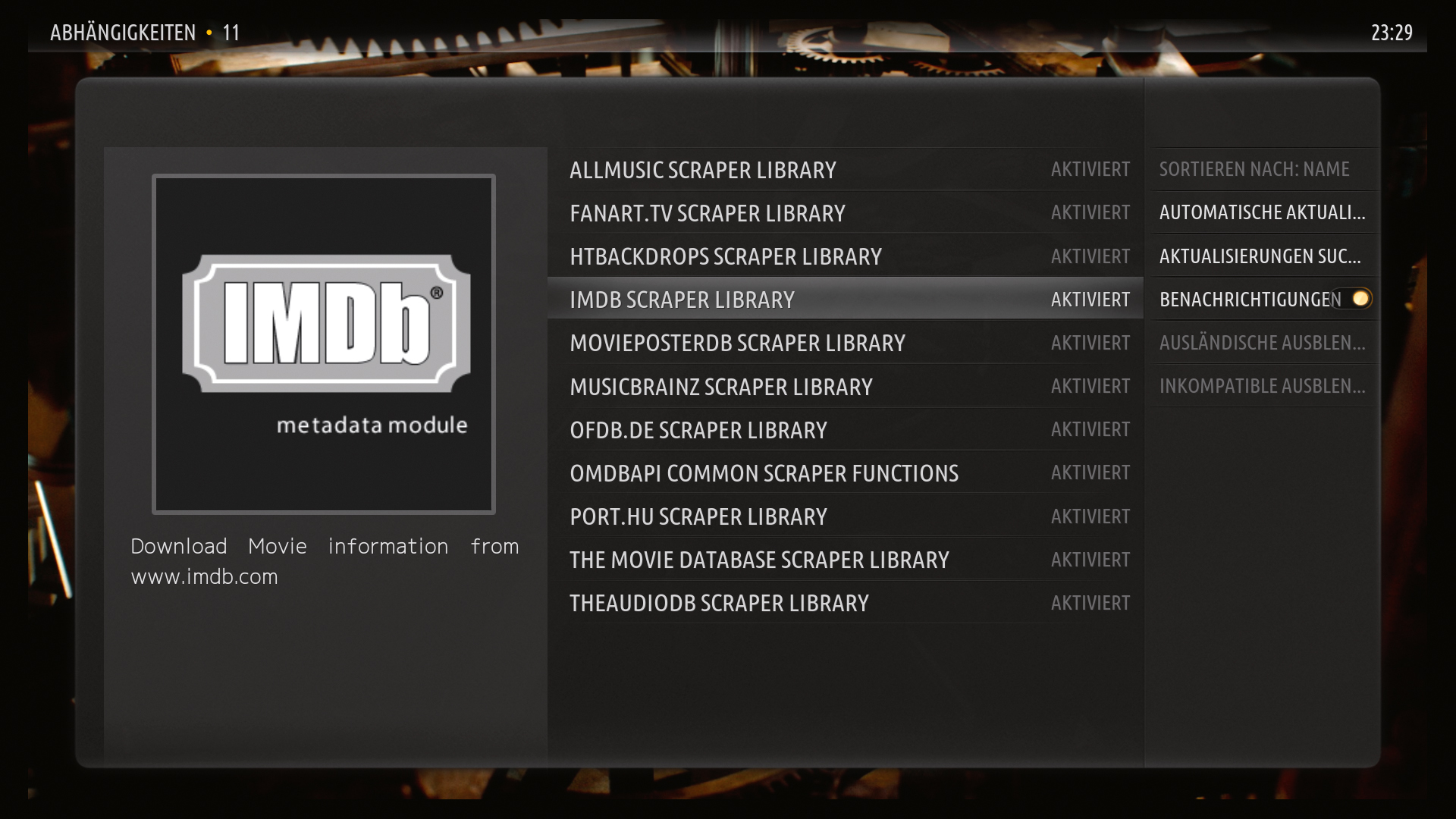This screenshot has height=819, width=1456.
Task: Toggle Ausländische ausblenden option
Action: pyautogui.click(x=1262, y=343)
